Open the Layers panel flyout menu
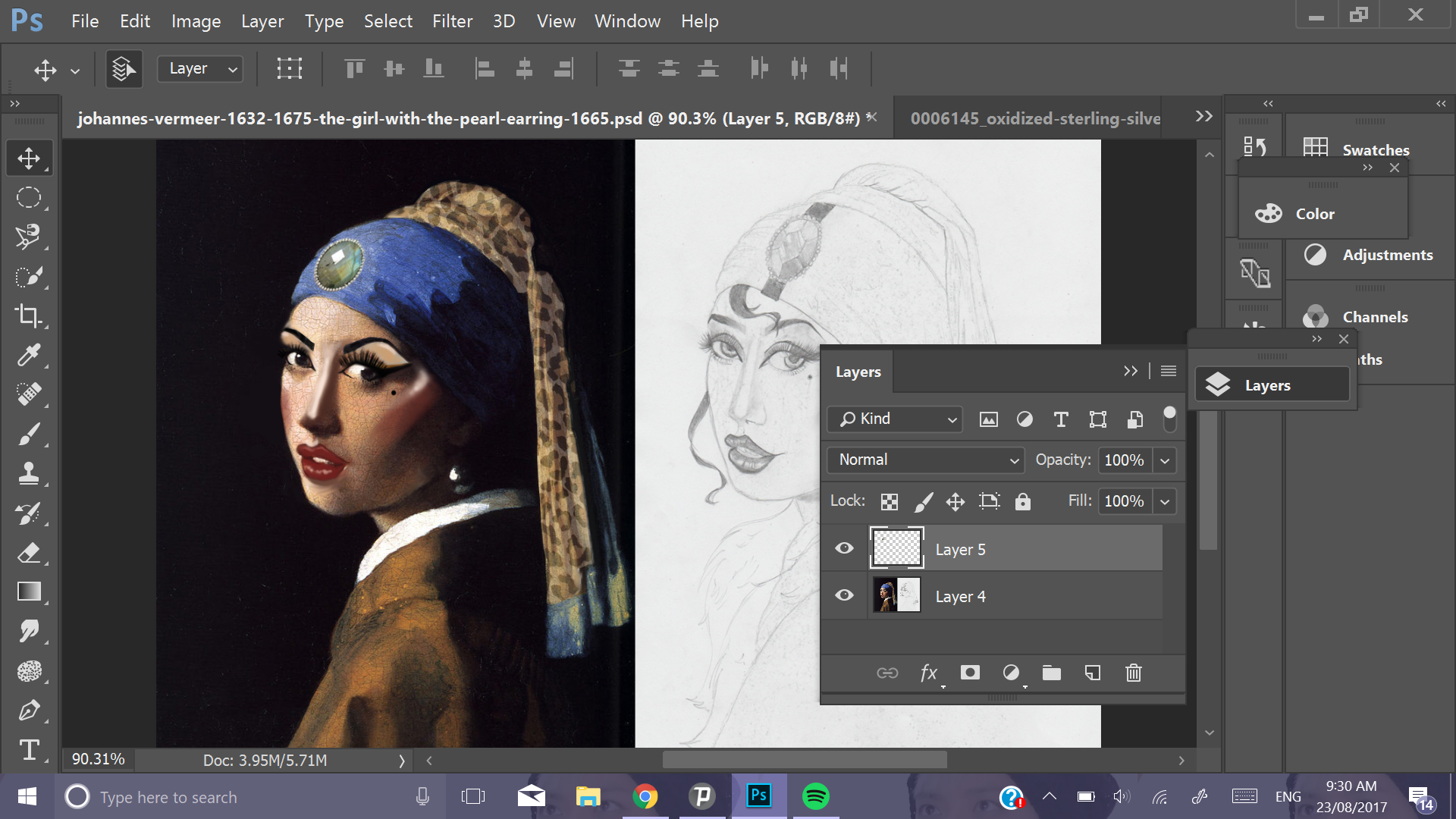Screen dimensions: 1456x819 [x=1169, y=371]
